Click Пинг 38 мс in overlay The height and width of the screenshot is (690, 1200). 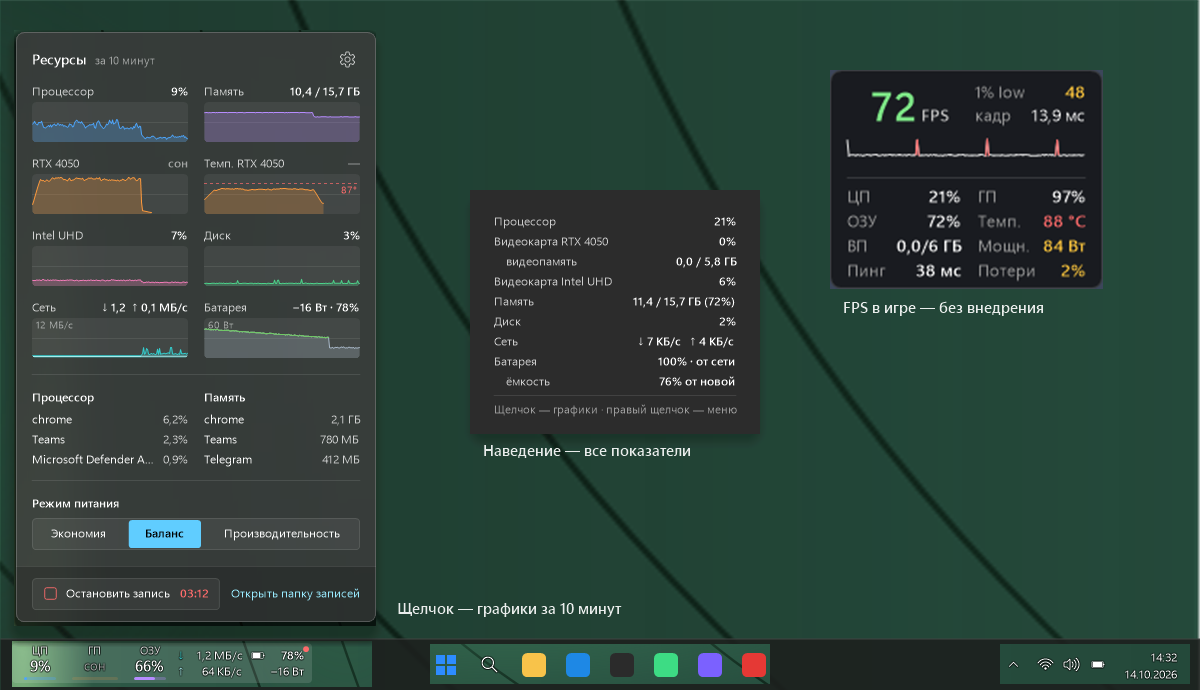click(904, 271)
